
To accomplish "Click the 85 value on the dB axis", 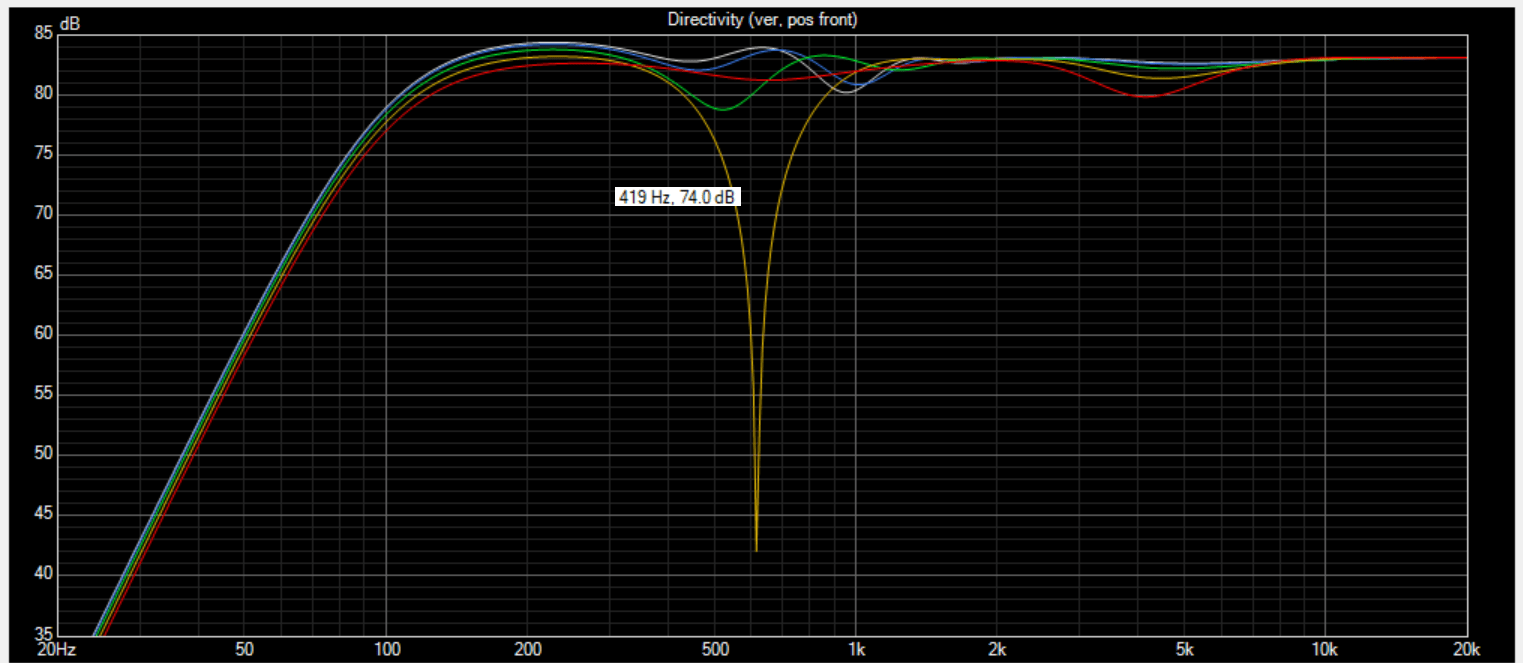I will pos(45,33).
